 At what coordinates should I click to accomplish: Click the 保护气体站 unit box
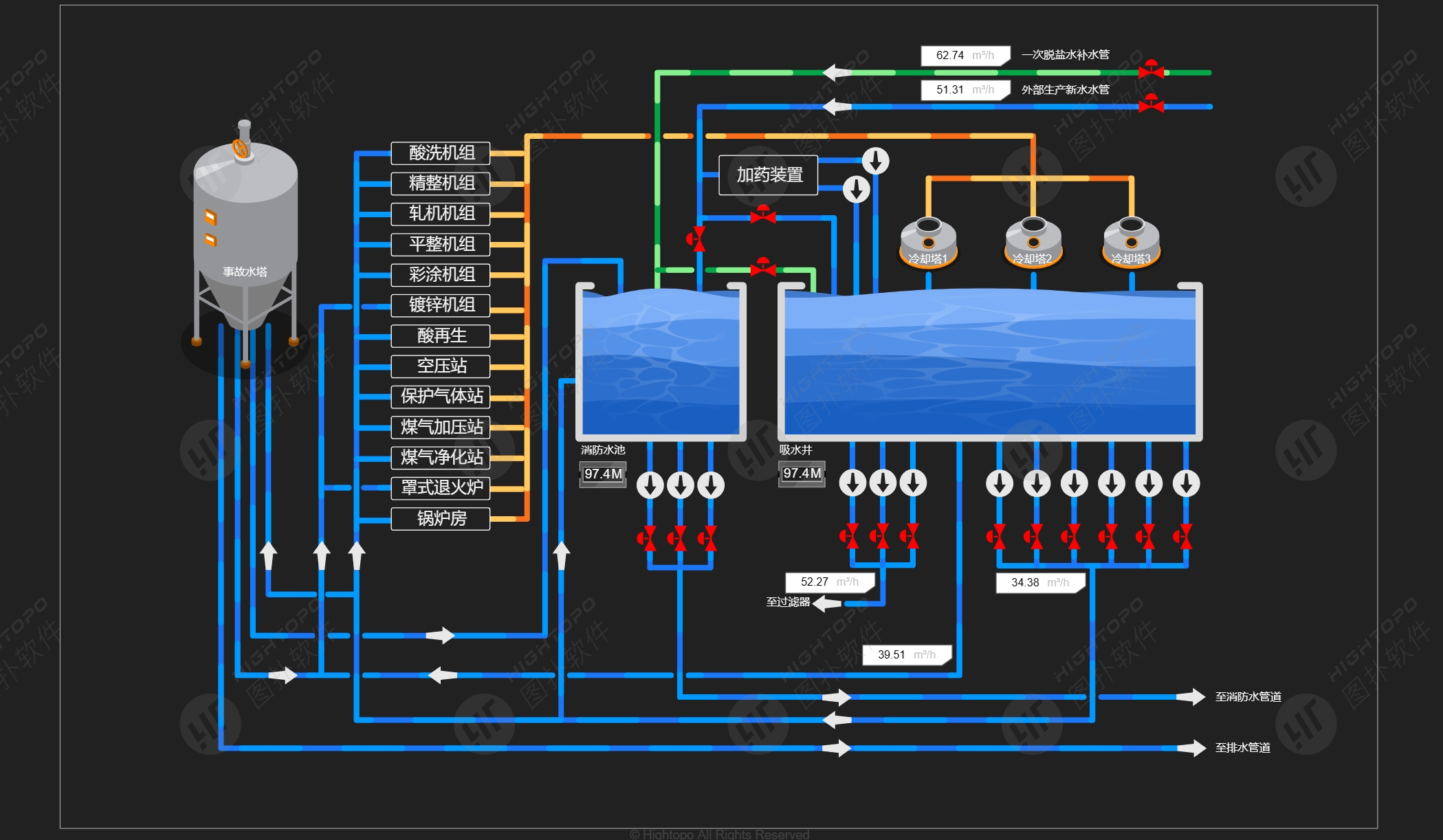[x=441, y=396]
